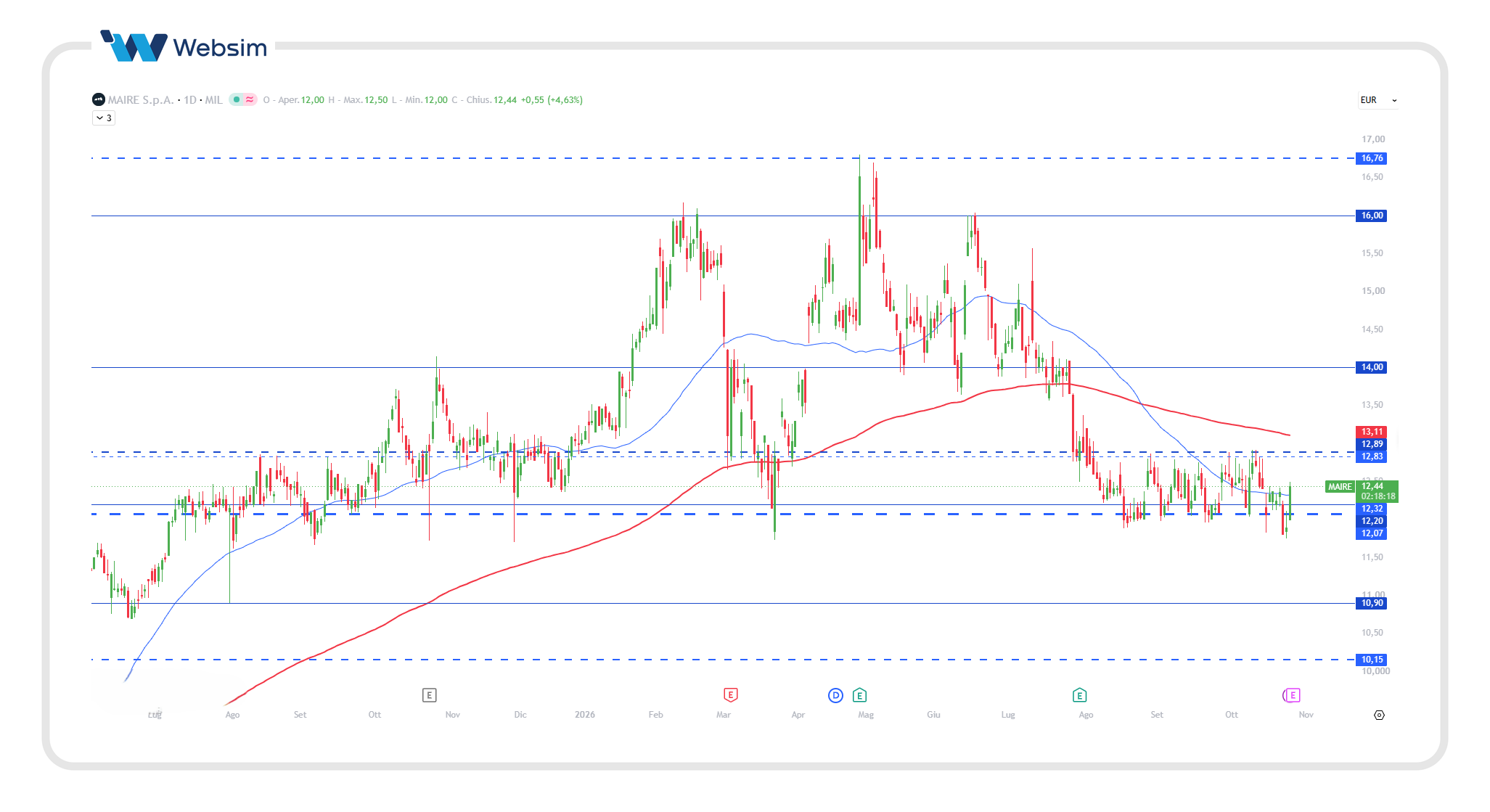Image resolution: width=1490 pixels, height=812 pixels.
Task: Click the green 12,44 last price label
Action: [1372, 486]
